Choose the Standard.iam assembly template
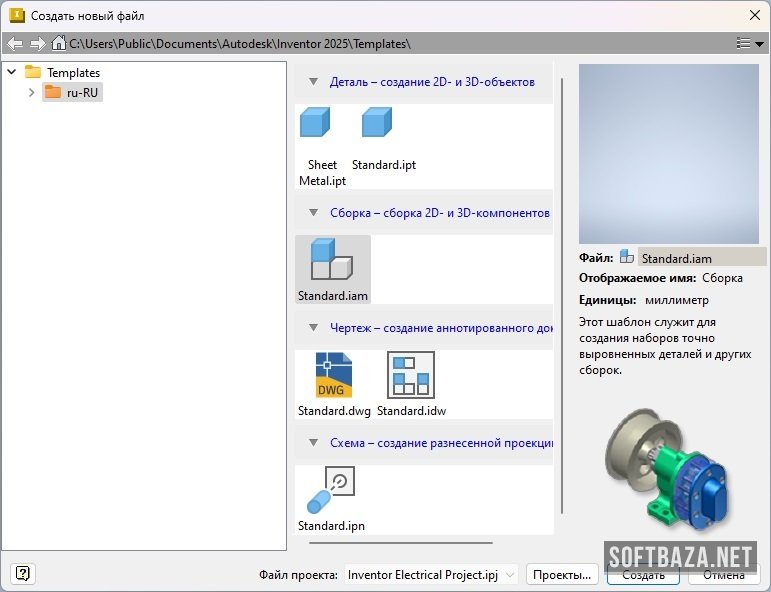This screenshot has width=771, height=592. point(332,260)
